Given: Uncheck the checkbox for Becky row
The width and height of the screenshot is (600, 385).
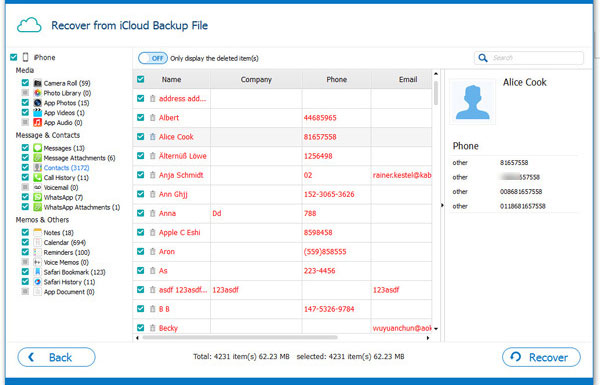Looking at the screenshot, I should click(x=140, y=328).
